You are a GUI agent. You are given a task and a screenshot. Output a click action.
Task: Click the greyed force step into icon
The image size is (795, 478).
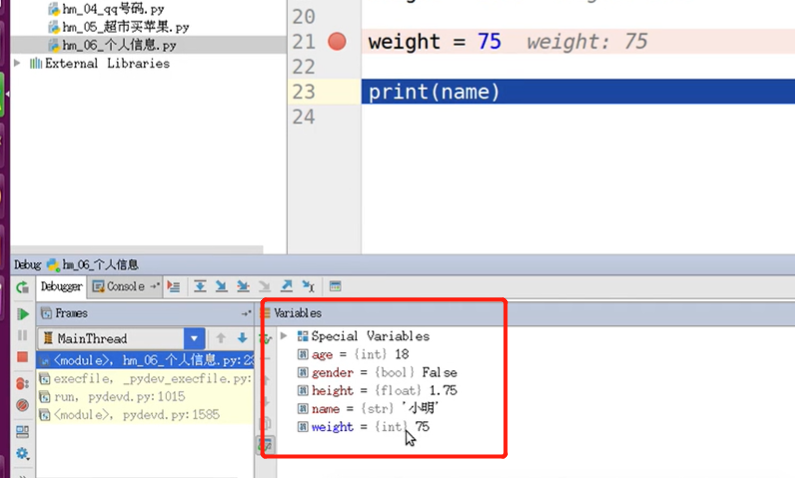click(265, 286)
